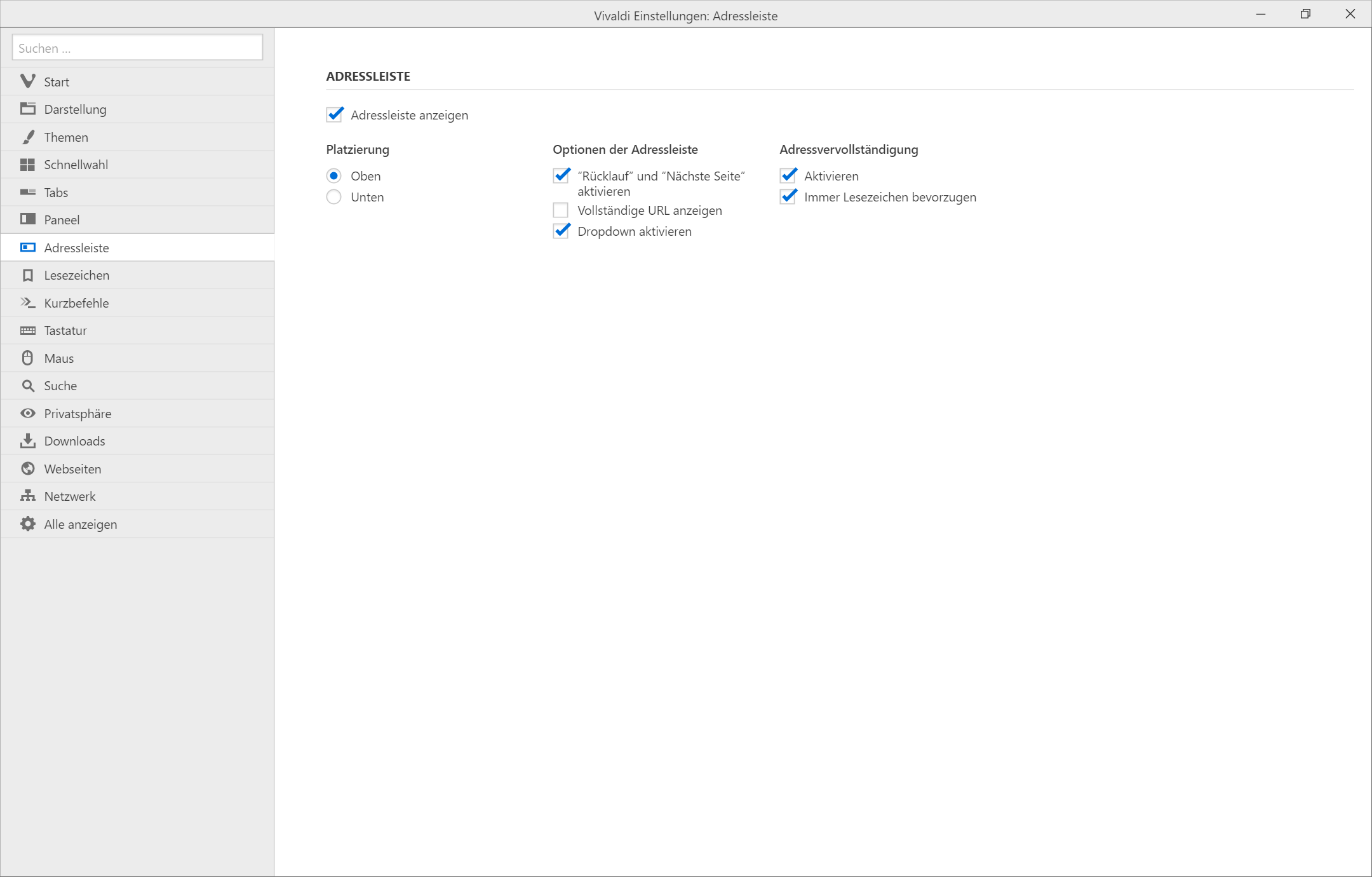Screen dimensions: 1372x877
Task: Open the Webseiten settings category
Action: 72,469
